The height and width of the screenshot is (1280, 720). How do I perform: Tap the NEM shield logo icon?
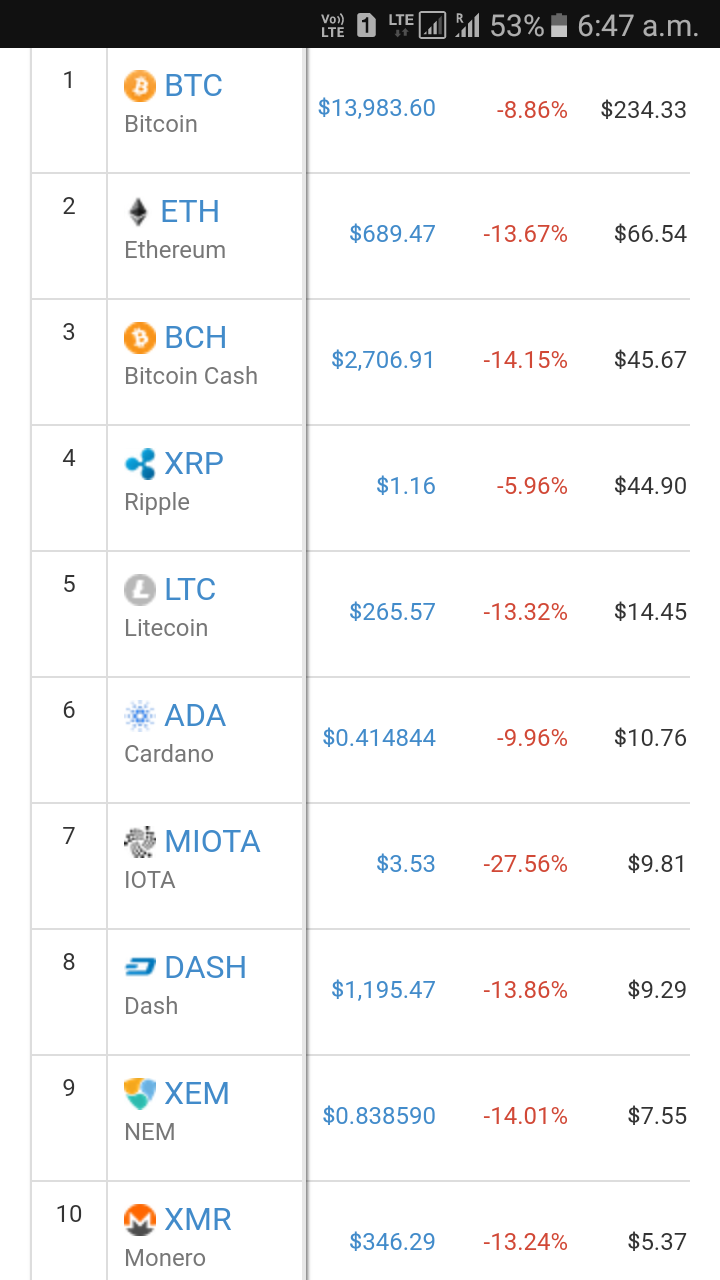pos(140,1094)
